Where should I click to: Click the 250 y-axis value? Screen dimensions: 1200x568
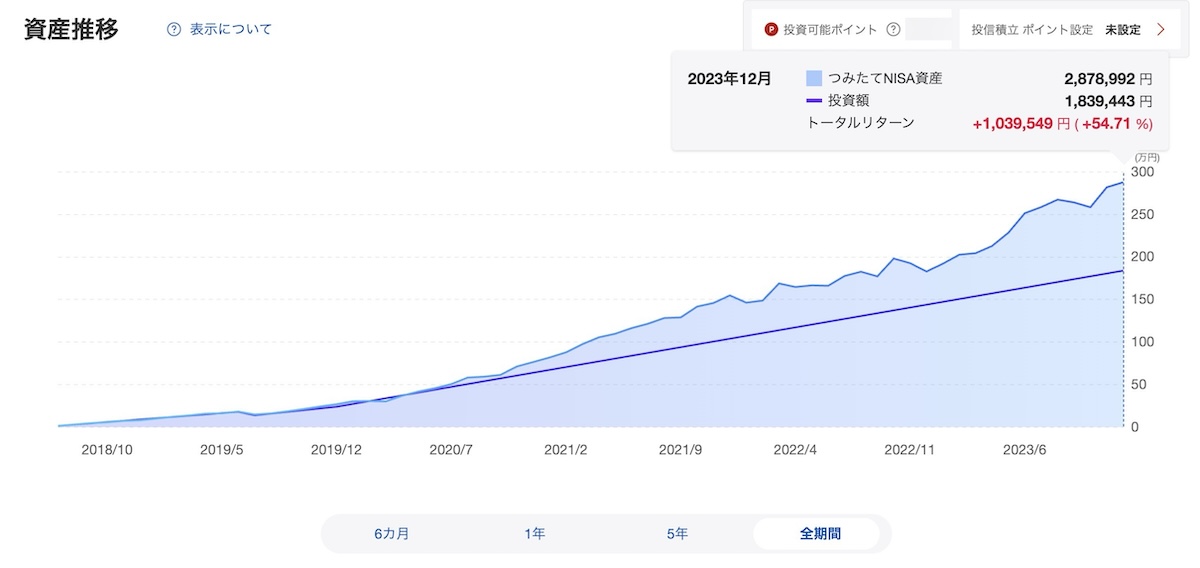point(1144,214)
